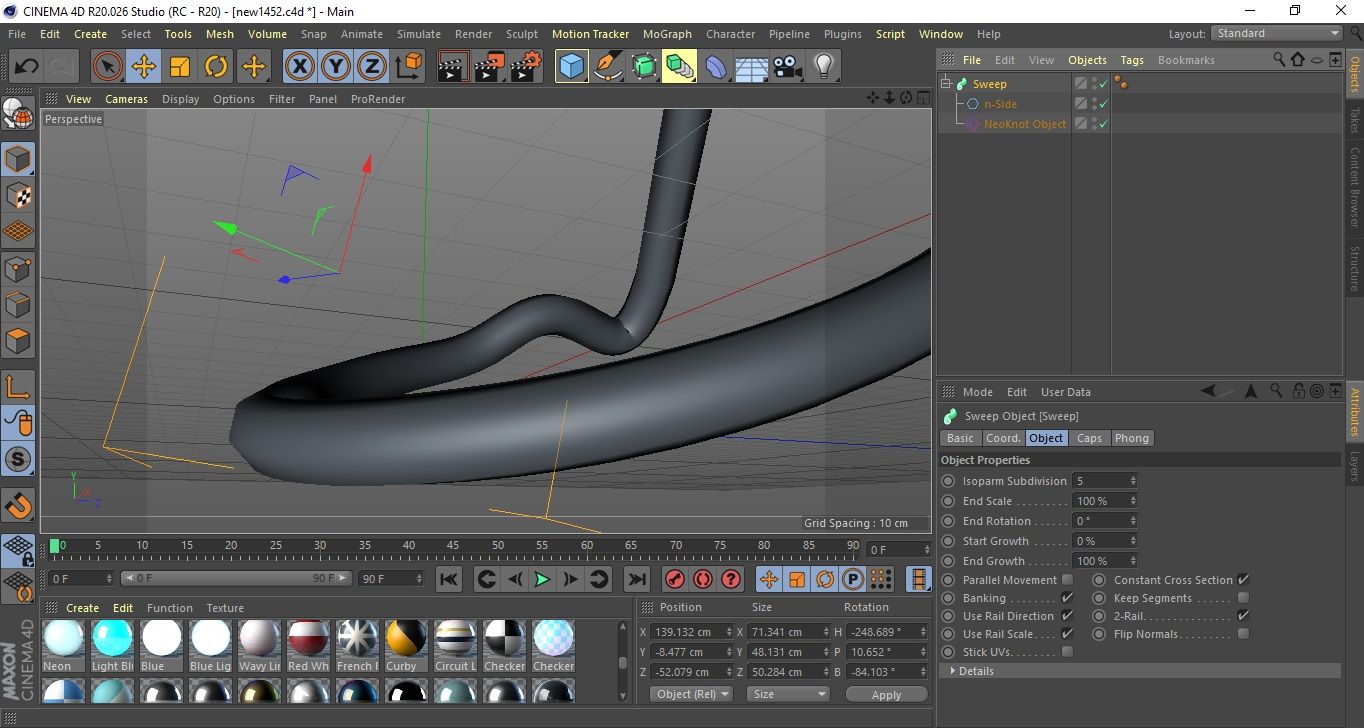The width and height of the screenshot is (1364, 728).
Task: Toggle the X-axis lock icon
Action: 299,67
